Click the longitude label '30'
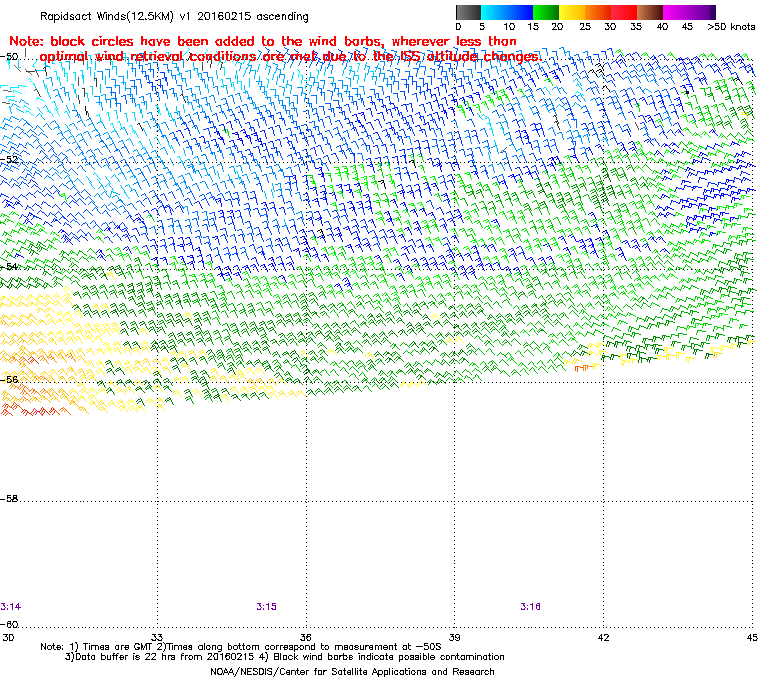The width and height of the screenshot is (760, 688). (x=8, y=637)
